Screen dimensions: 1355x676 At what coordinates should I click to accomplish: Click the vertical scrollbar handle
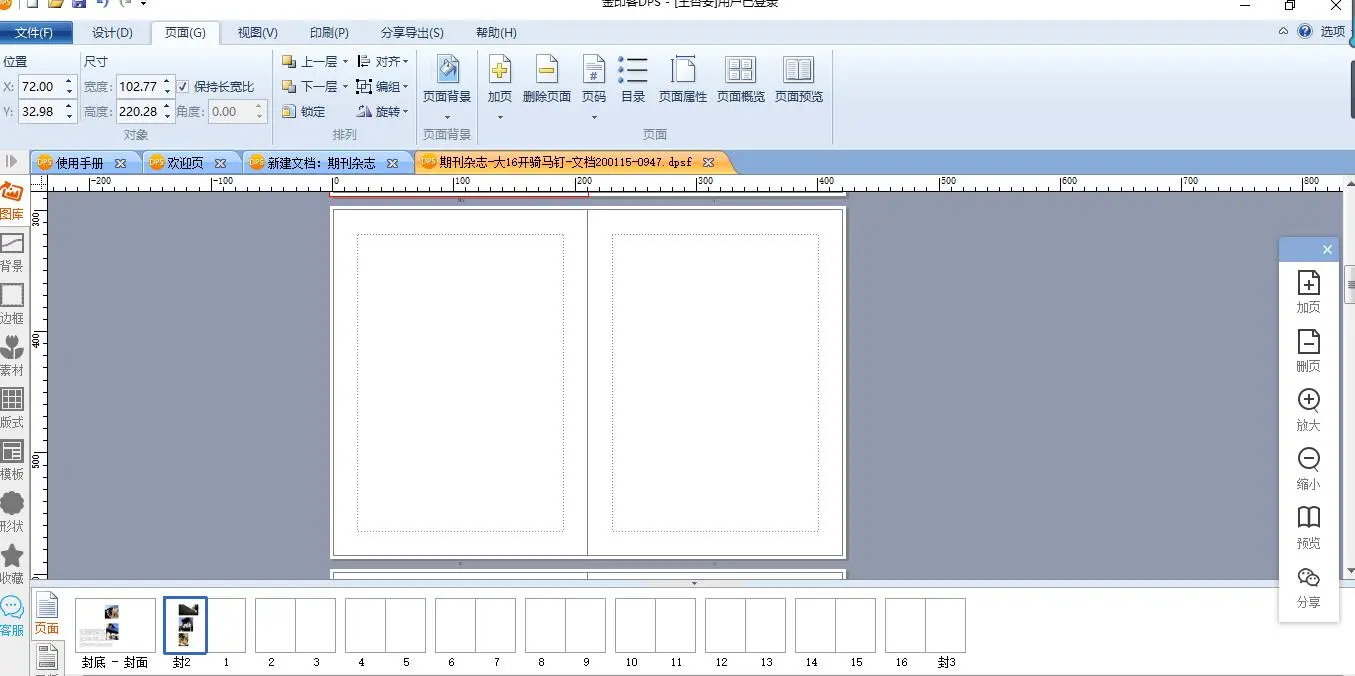pos(1349,286)
